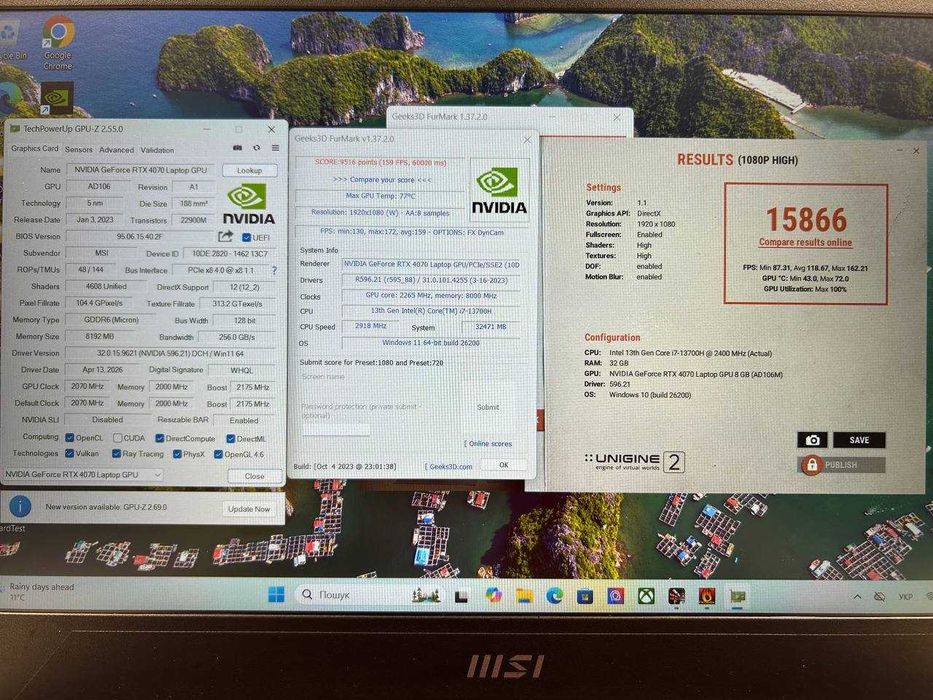Toggle the Vulkan checkbox

coord(70,454)
